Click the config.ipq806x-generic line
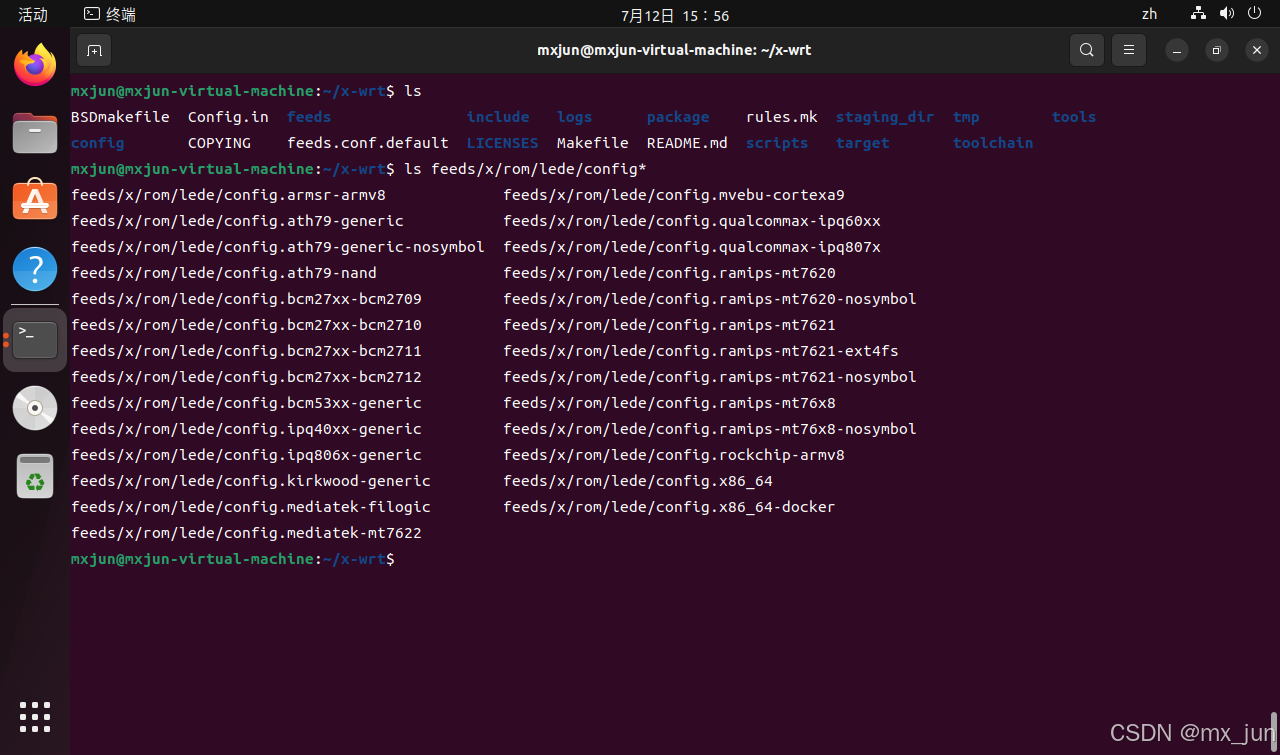The image size is (1280, 755). click(x=246, y=455)
